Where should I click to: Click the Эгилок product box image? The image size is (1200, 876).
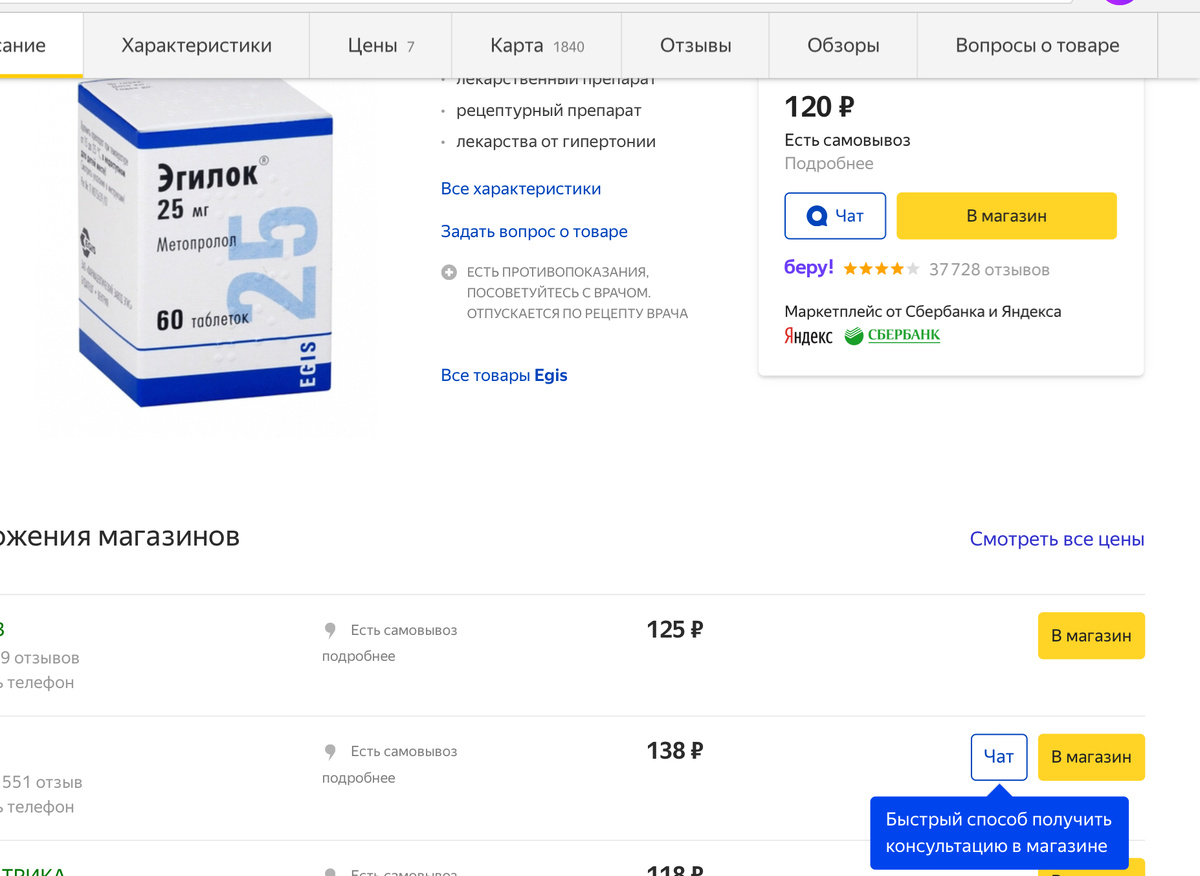click(x=205, y=245)
